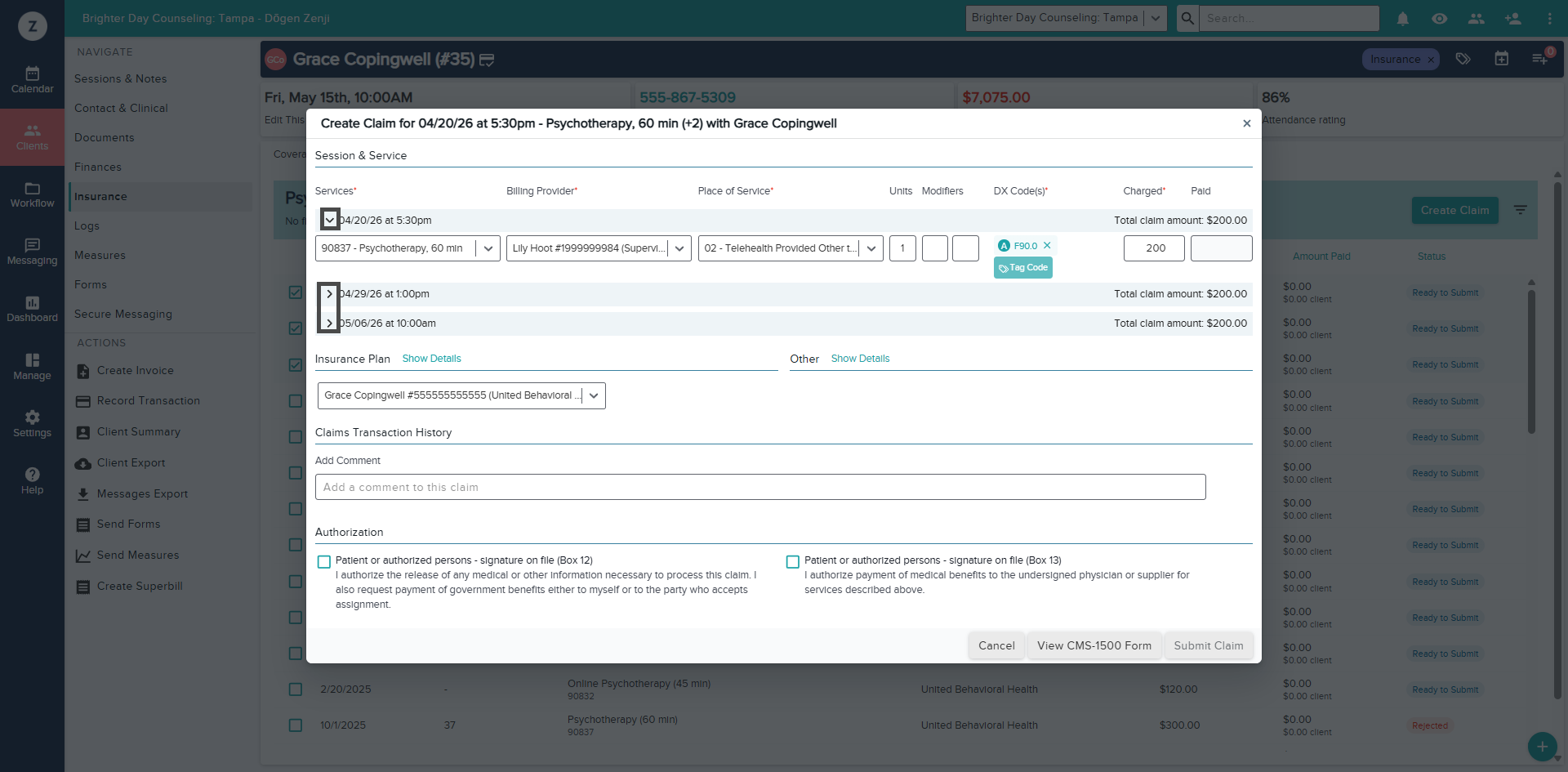This screenshot has width=1568, height=772.
Task: Remove the F90.0 diagnosis code
Action: click(1047, 246)
